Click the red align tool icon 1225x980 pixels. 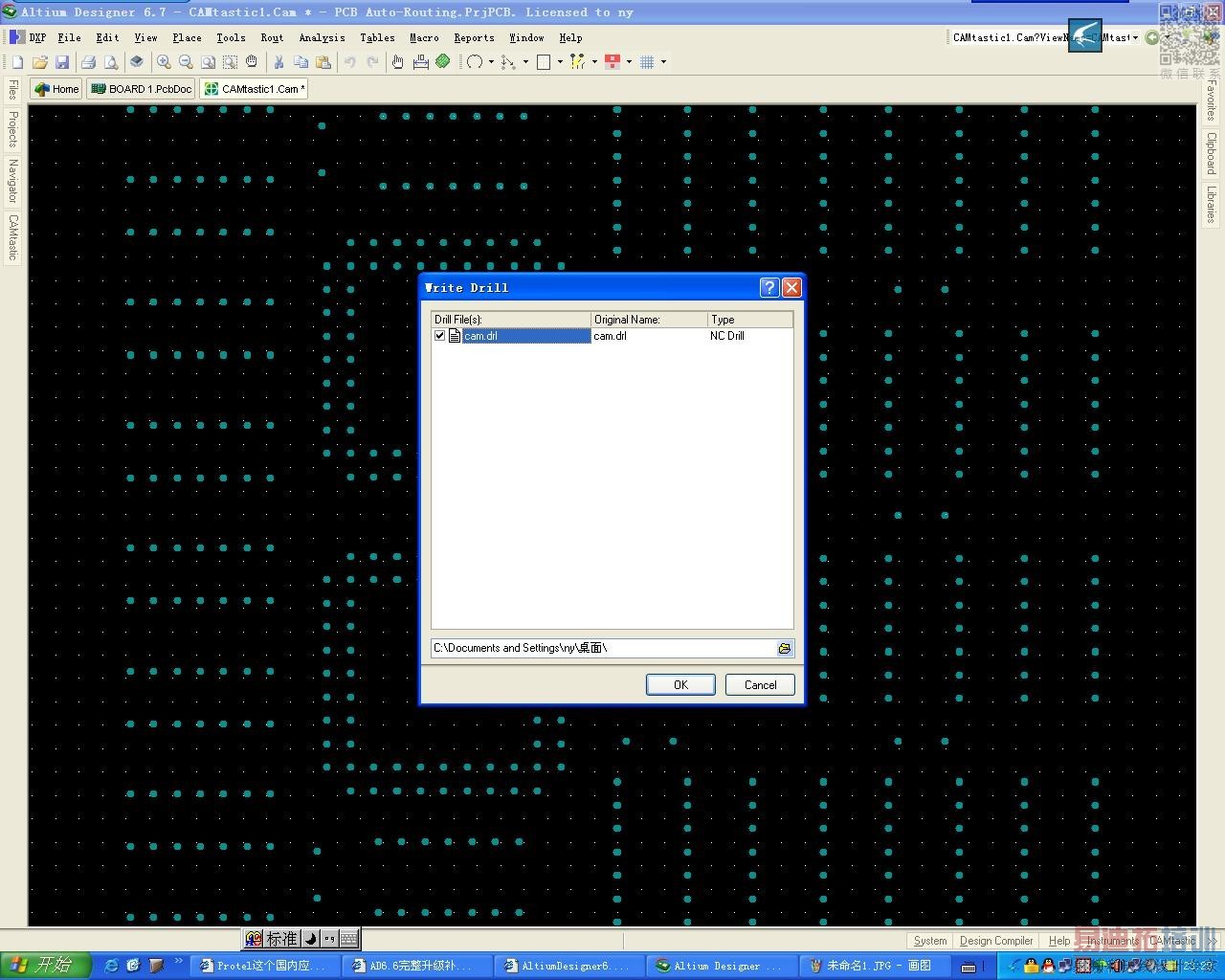coord(612,62)
